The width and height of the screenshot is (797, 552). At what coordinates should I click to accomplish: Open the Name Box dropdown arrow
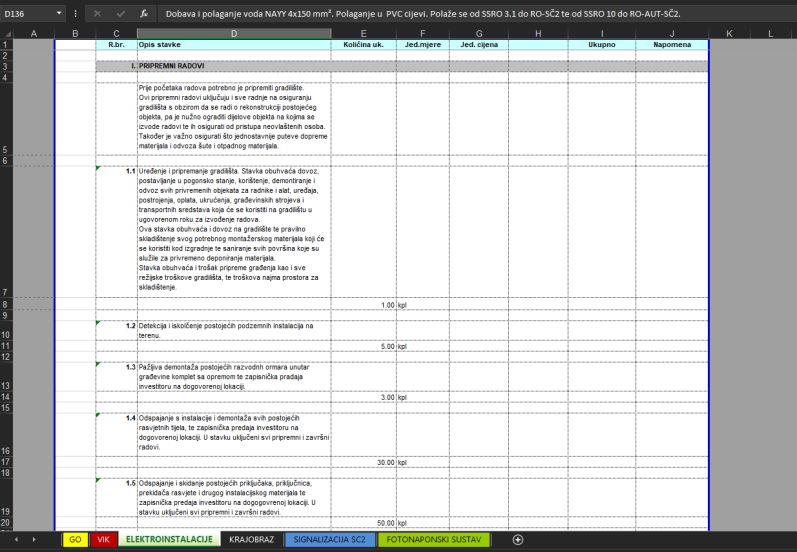click(61, 14)
